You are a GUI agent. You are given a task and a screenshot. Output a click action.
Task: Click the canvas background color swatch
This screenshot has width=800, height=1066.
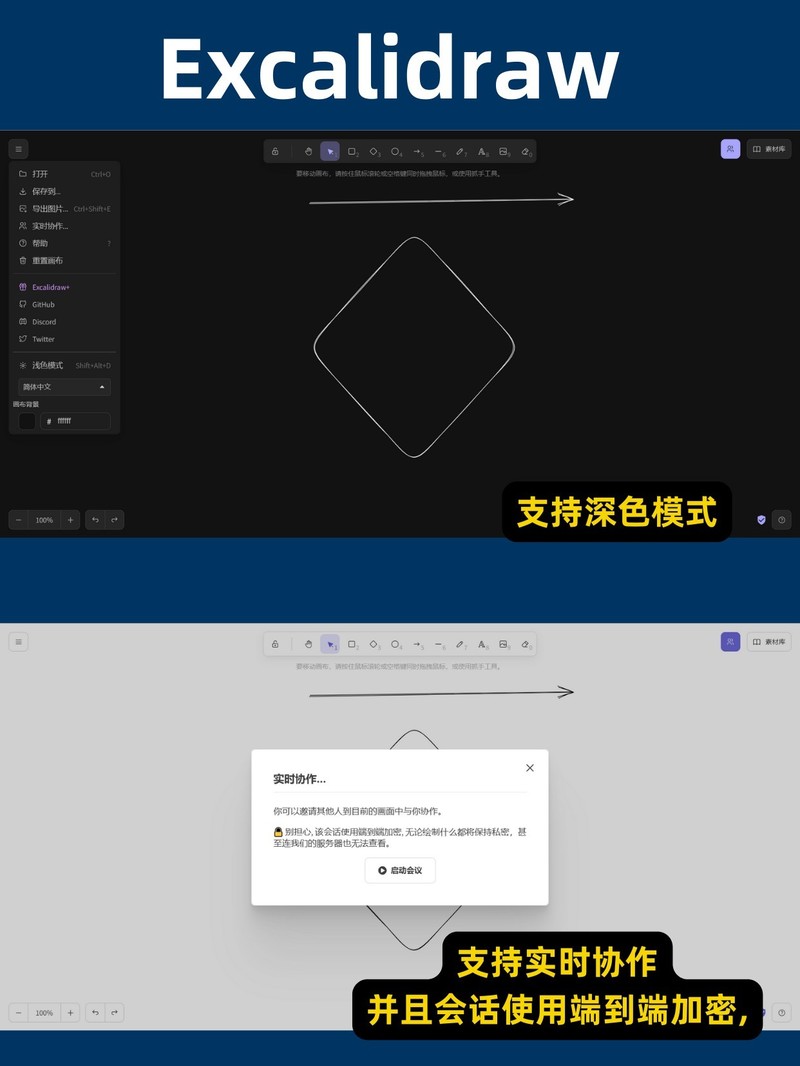27,421
